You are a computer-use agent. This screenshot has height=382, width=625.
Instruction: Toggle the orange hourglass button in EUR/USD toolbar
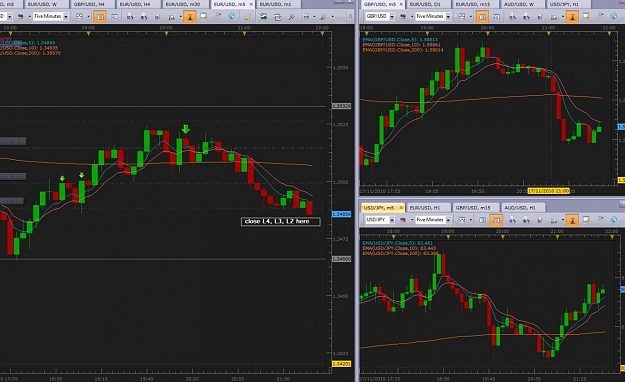click(x=190, y=16)
